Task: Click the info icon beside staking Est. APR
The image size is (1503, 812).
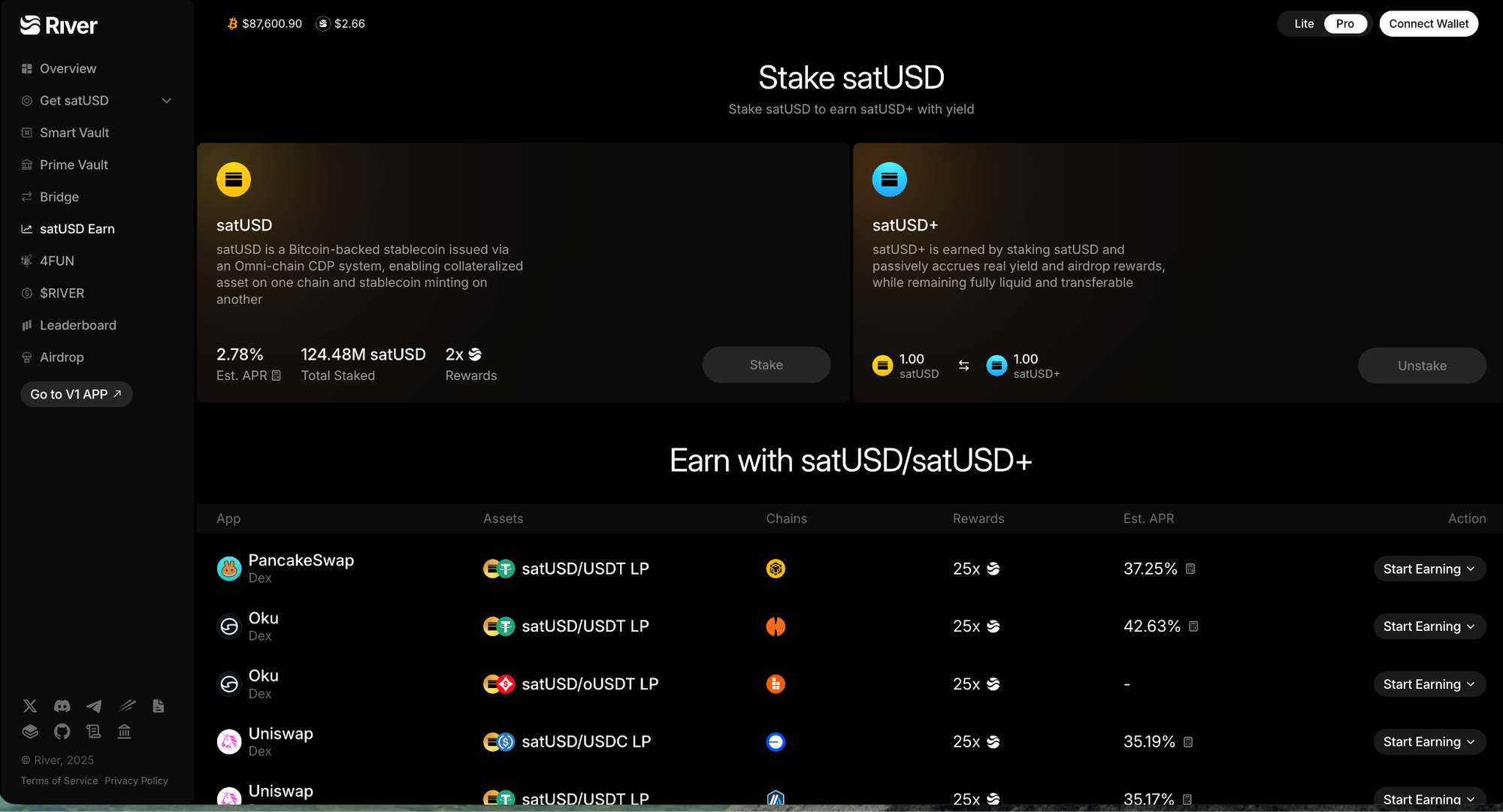Action: [x=277, y=376]
